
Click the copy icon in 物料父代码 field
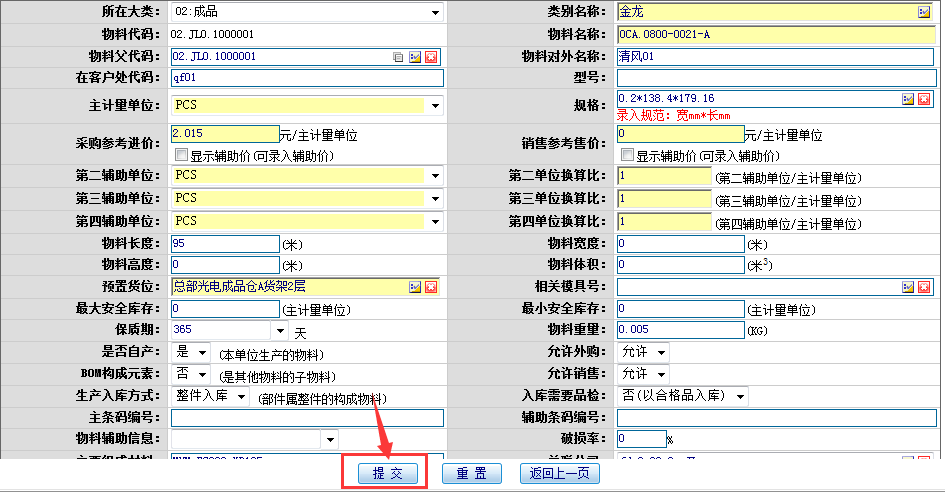point(398,57)
